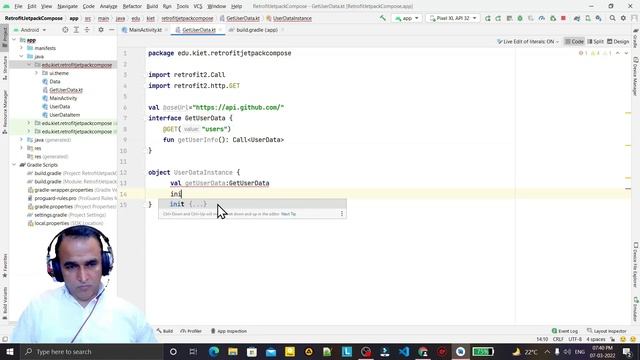Open Microsoft Edge from the taskbar
640x360 pixels.
[213, 351]
